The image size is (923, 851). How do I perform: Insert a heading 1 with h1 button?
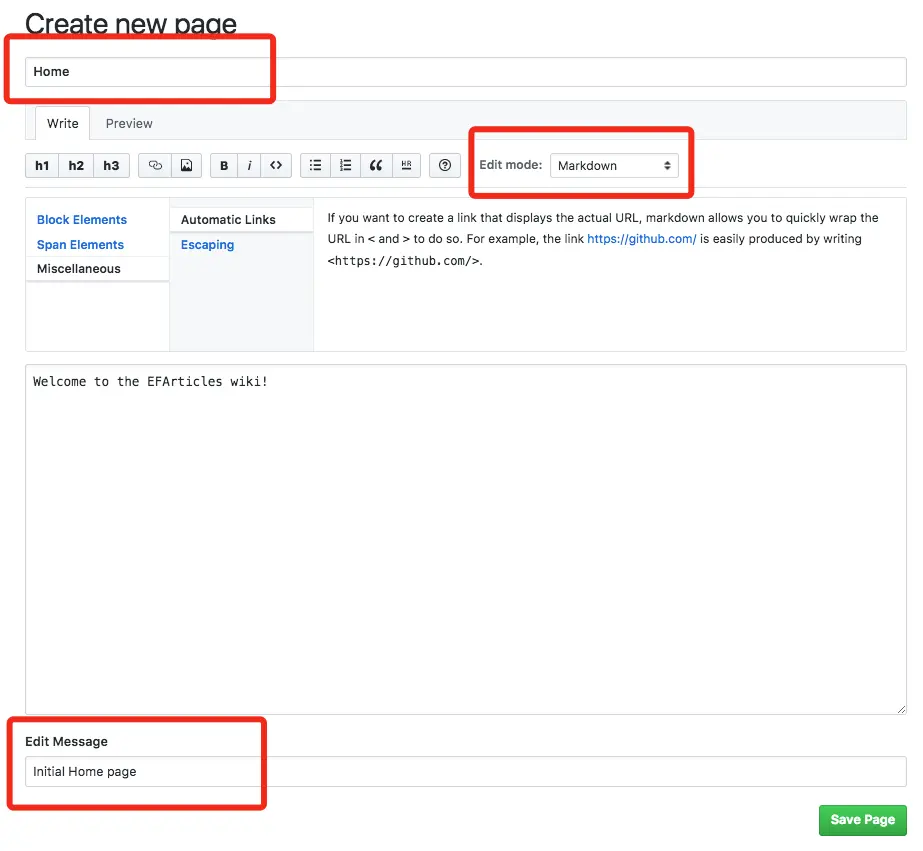tap(42, 165)
